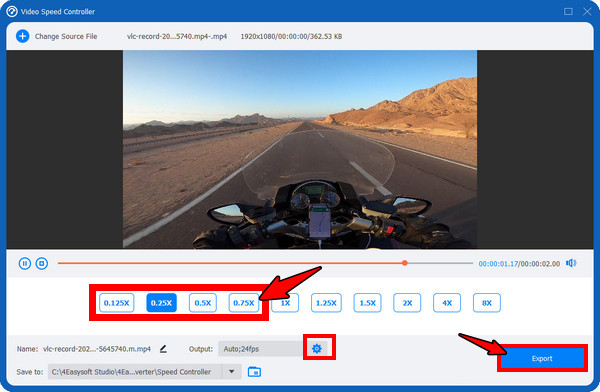Select the 0.125X speed option
Image resolution: width=600 pixels, height=392 pixels.
click(x=116, y=303)
